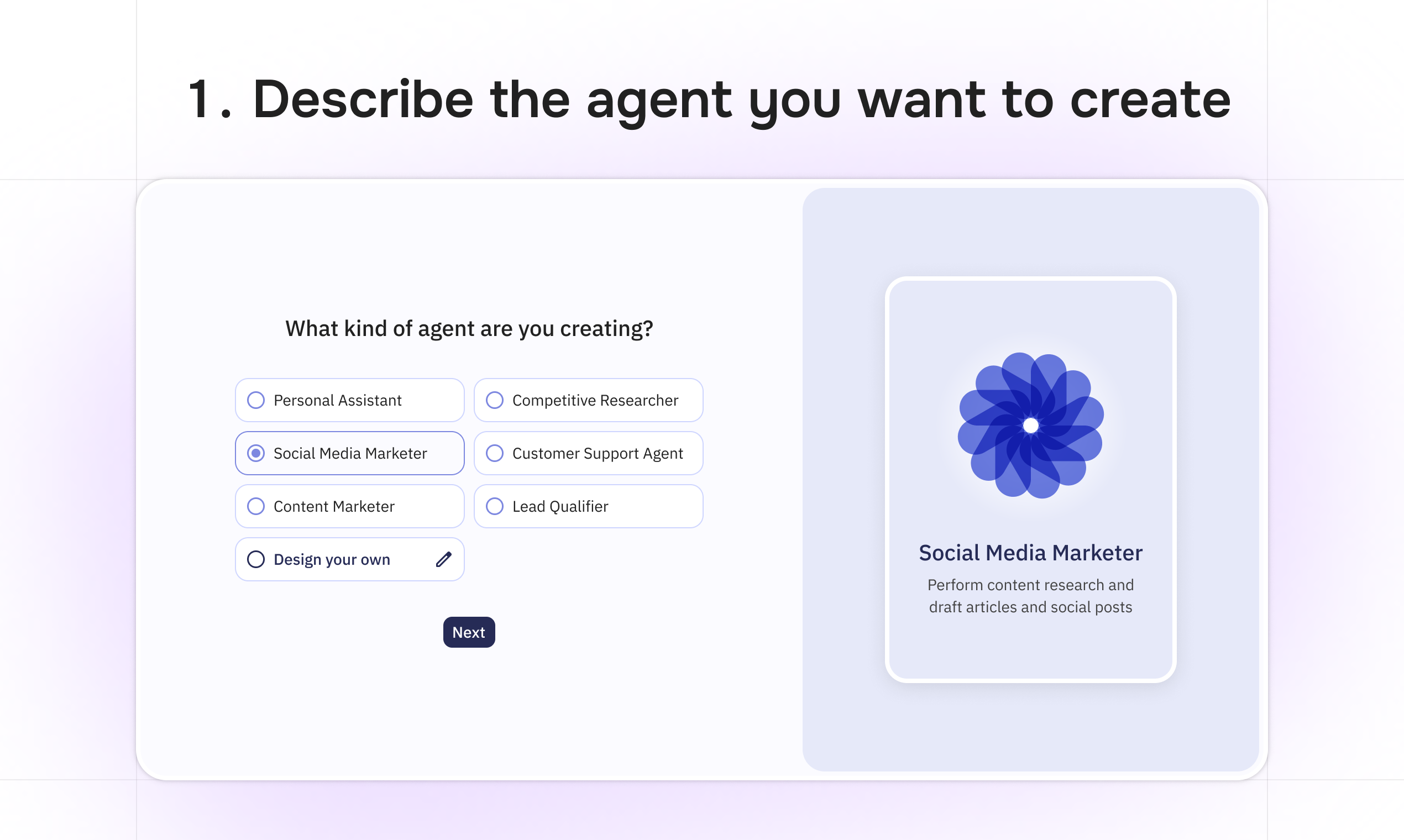Click the agent description text in preview
The image size is (1404, 840).
(x=1031, y=596)
